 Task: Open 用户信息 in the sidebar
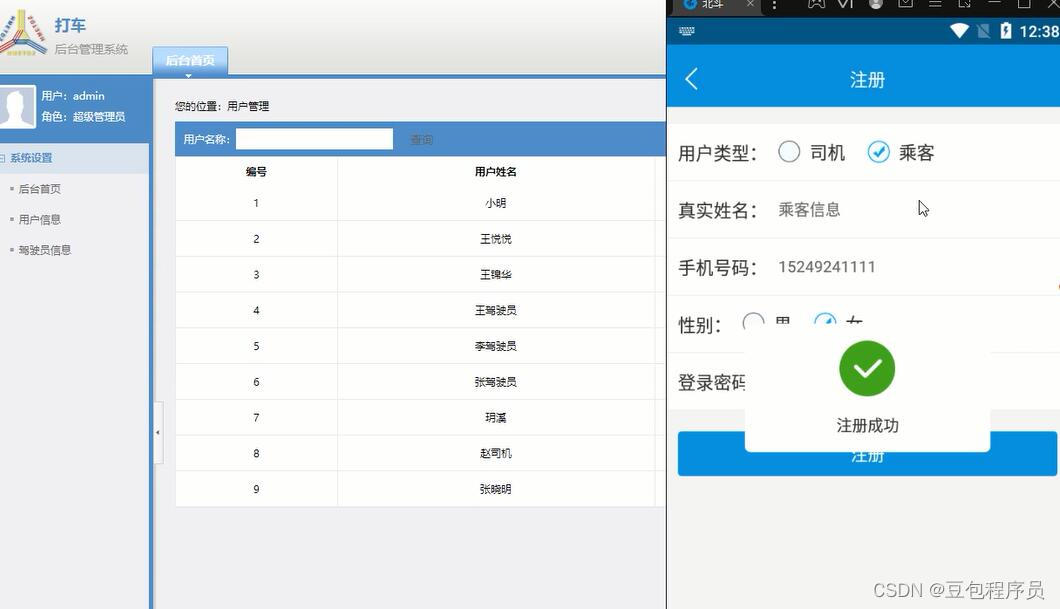coord(39,219)
